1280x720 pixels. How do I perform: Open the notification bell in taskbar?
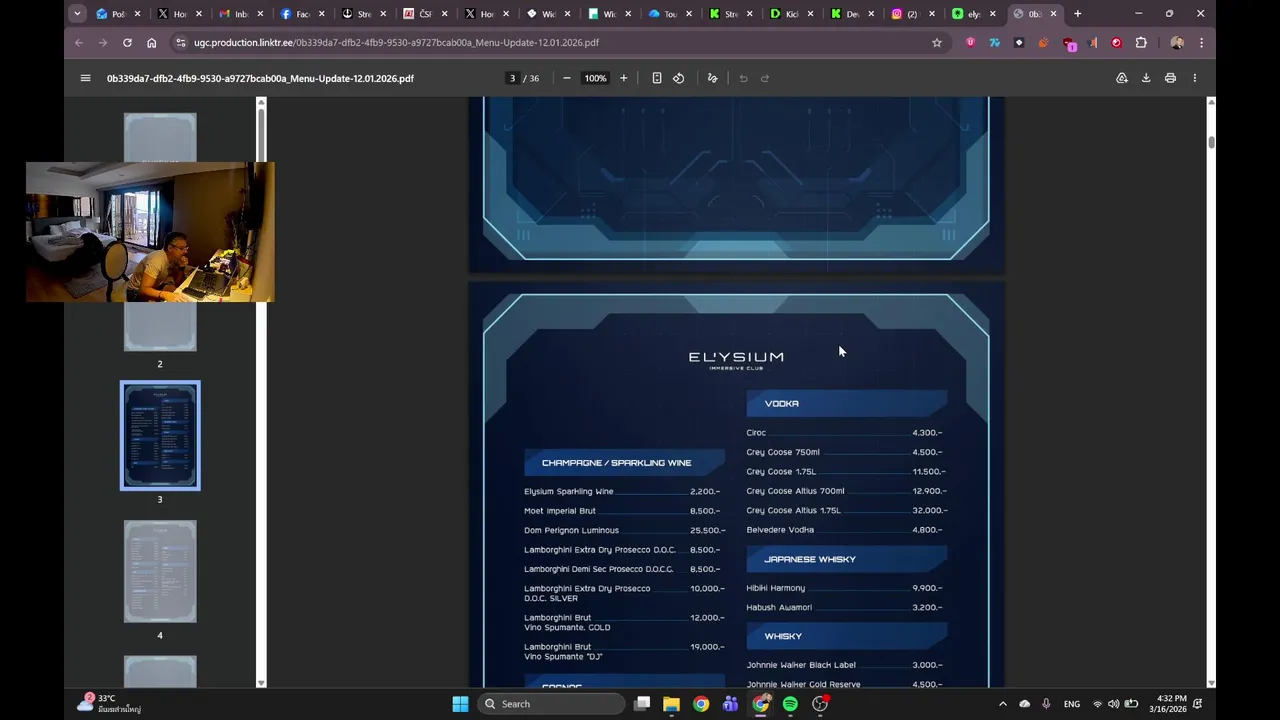coord(1198,704)
